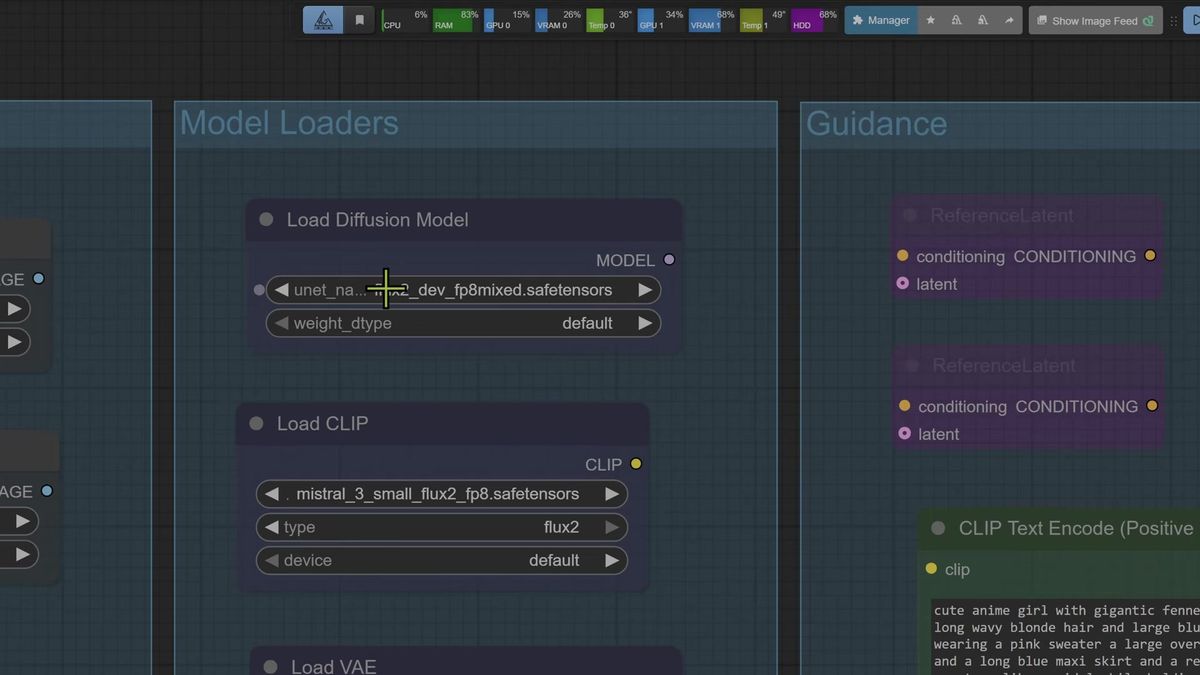The height and width of the screenshot is (675, 1200).
Task: Click the ComfyUI logo button in toolbar
Action: point(322,20)
